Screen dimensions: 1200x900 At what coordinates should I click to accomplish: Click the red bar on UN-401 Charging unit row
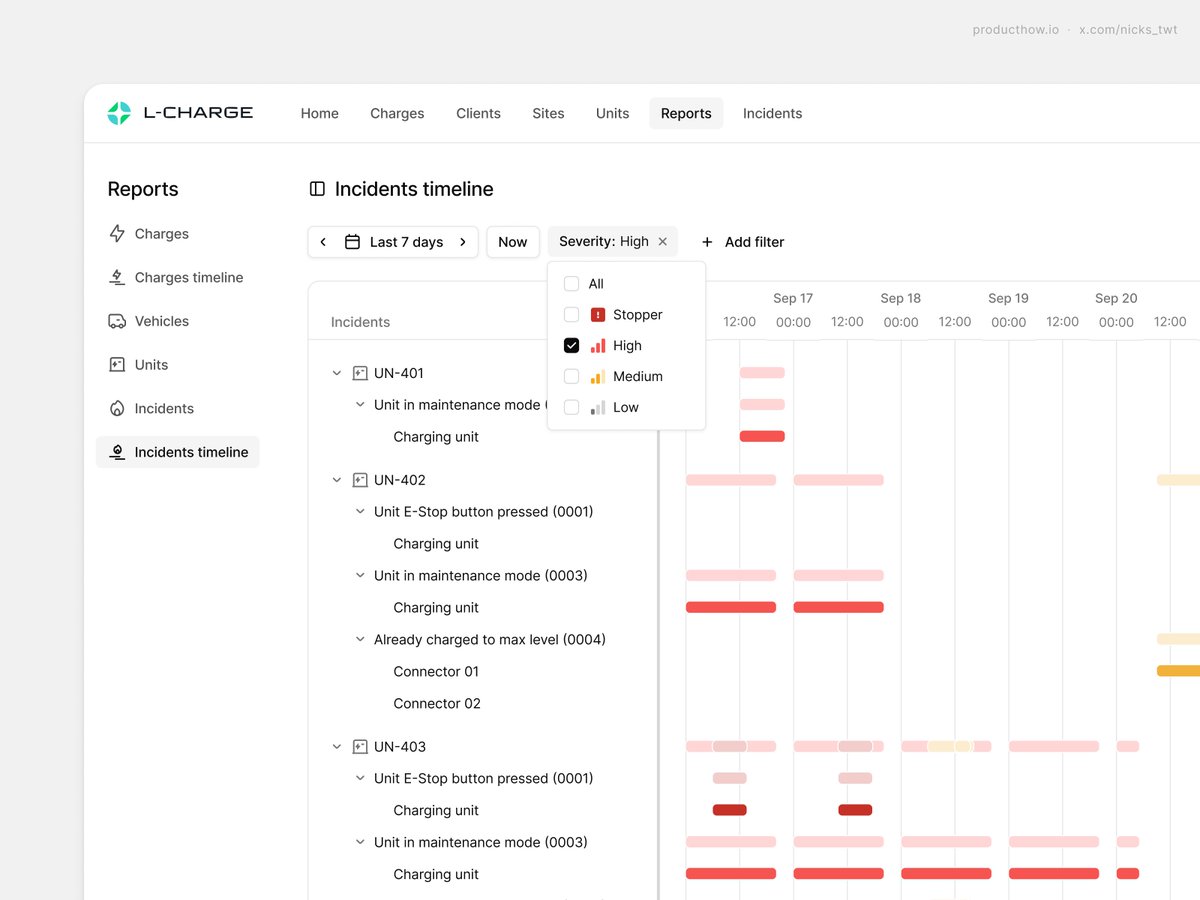[762, 436]
